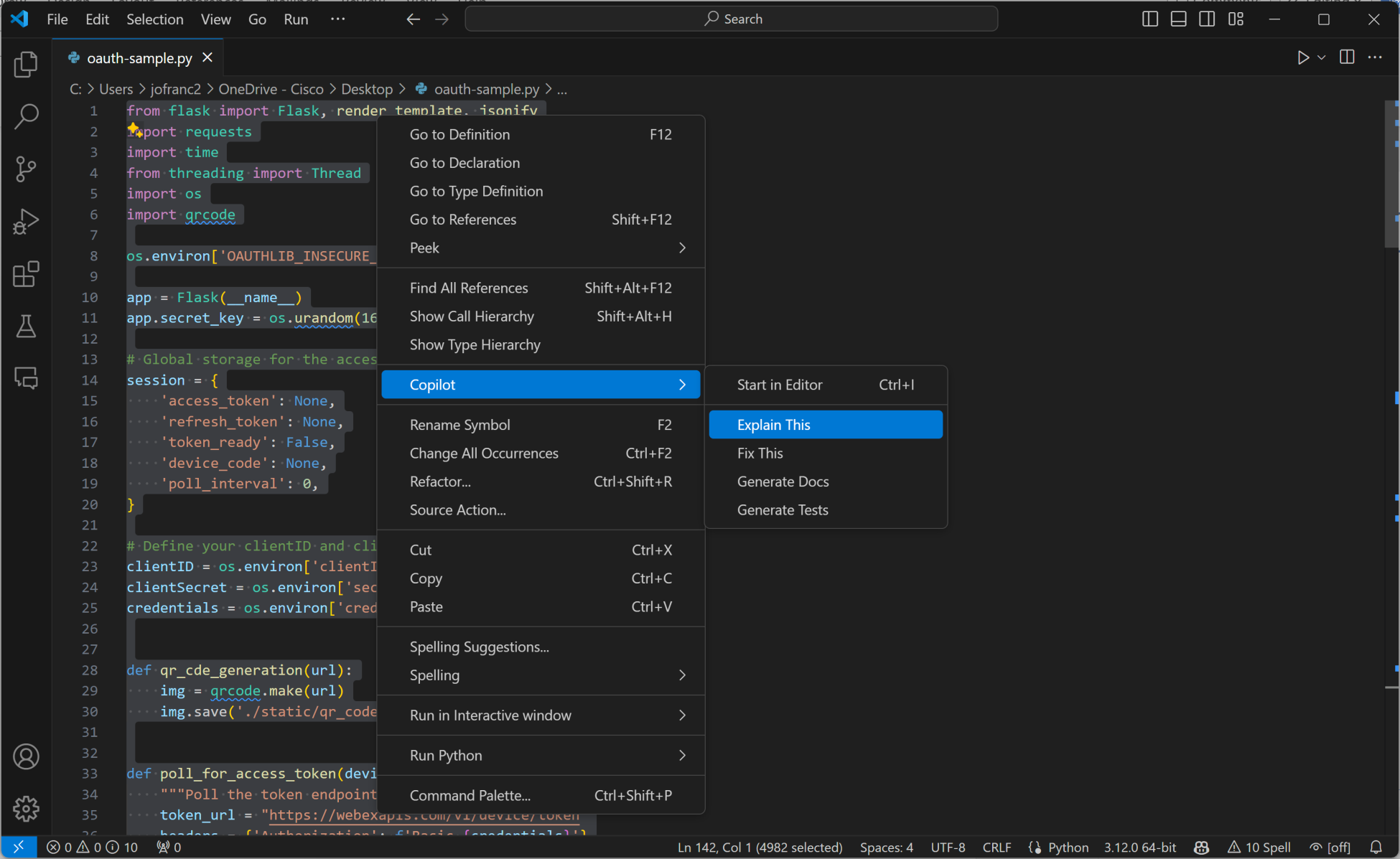Expand the Run Python File dropdown arrow
Screen dimensions: 1400x859
pos(1321,57)
